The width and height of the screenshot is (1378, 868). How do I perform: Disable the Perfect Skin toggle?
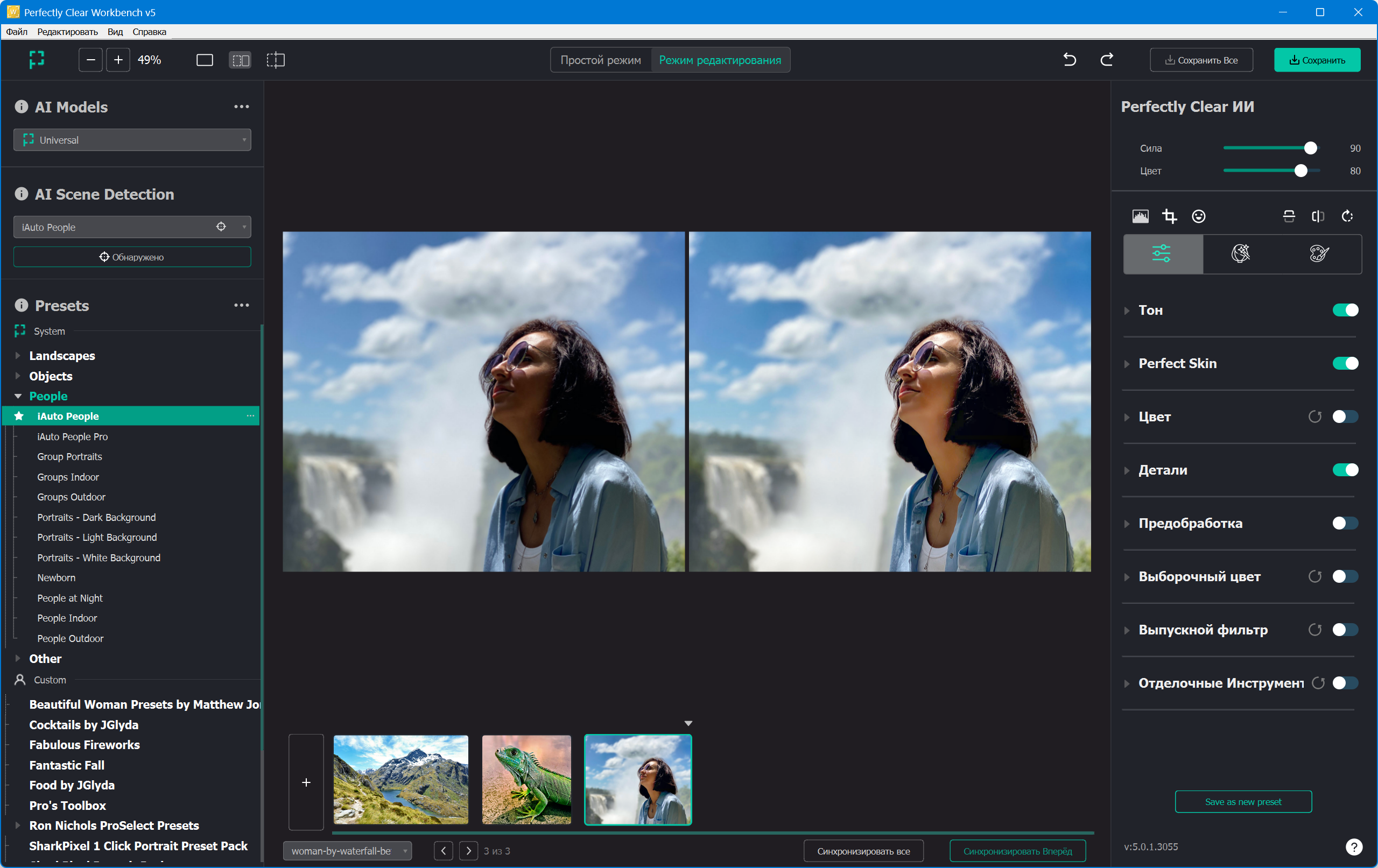point(1345,363)
